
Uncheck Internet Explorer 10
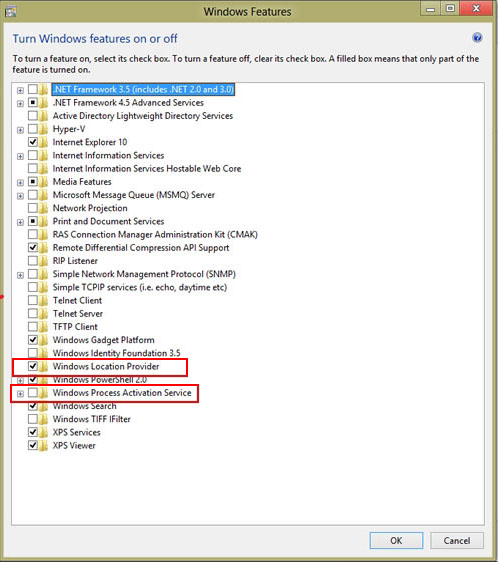[33, 142]
